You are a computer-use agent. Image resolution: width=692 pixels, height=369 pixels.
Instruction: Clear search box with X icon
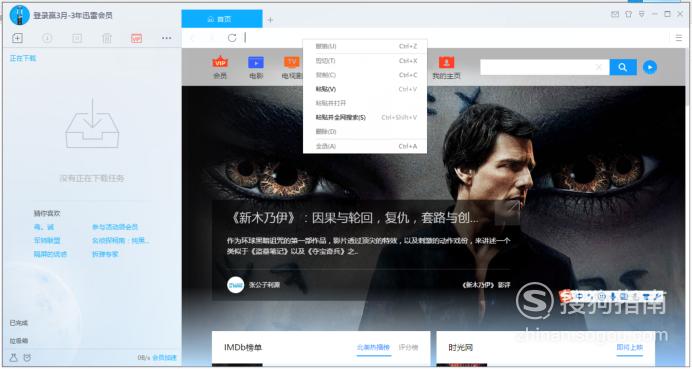599,67
